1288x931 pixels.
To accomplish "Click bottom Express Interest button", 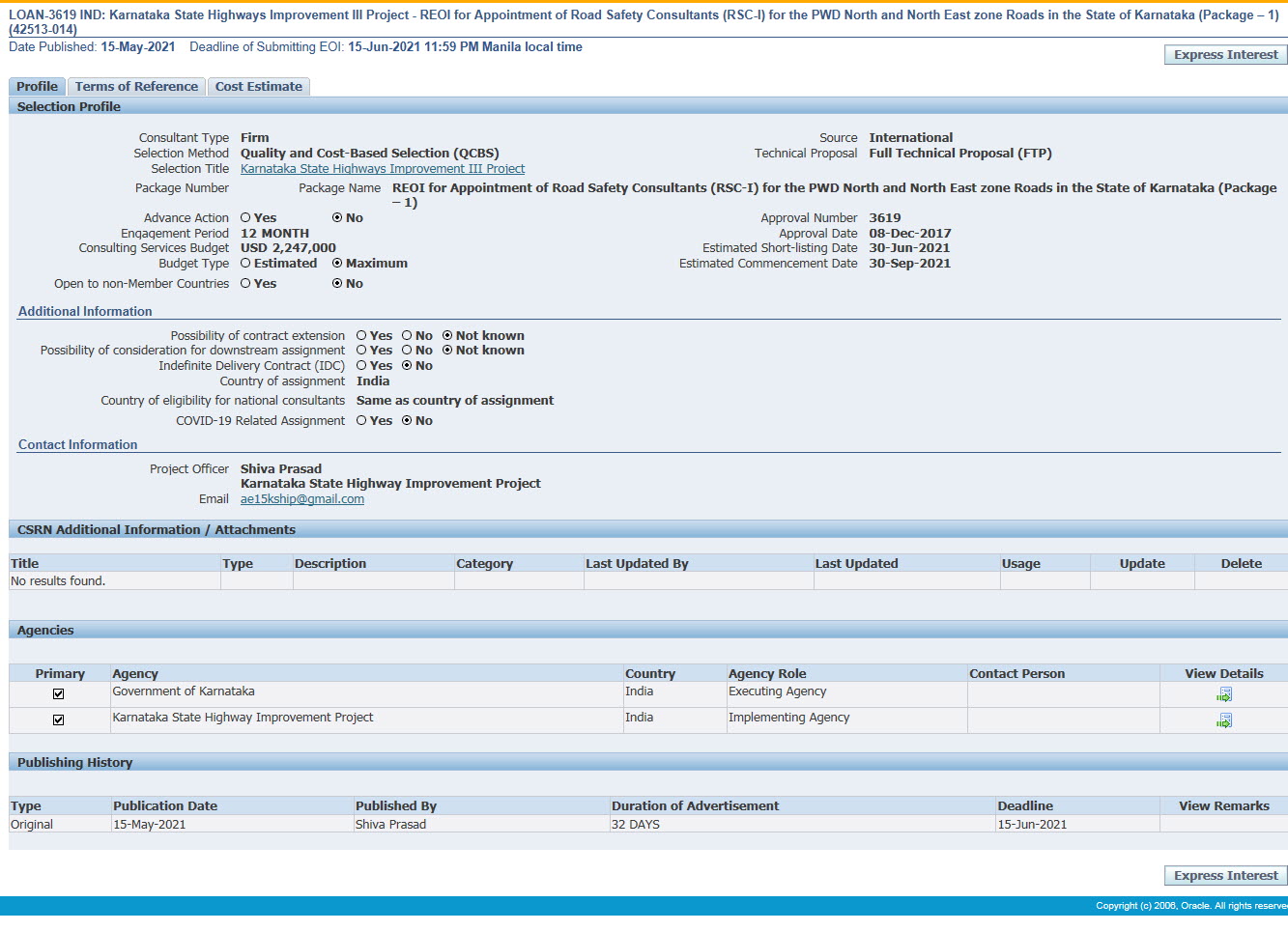I will click(1225, 876).
